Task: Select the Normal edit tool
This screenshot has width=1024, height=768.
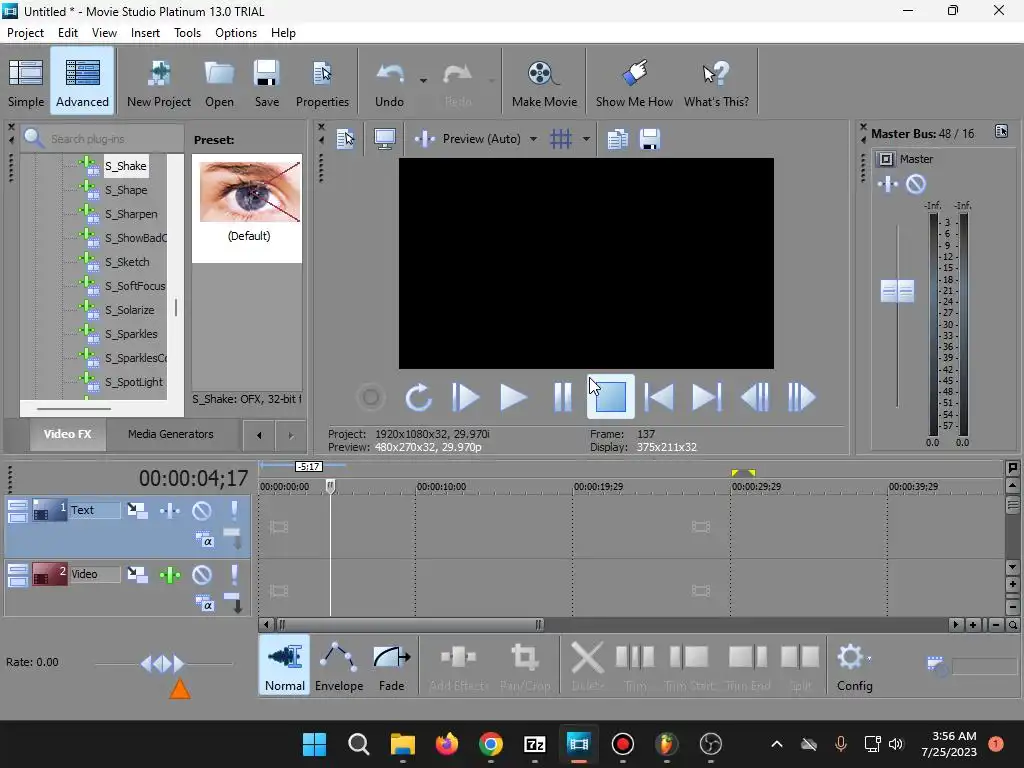Action: coord(285,665)
